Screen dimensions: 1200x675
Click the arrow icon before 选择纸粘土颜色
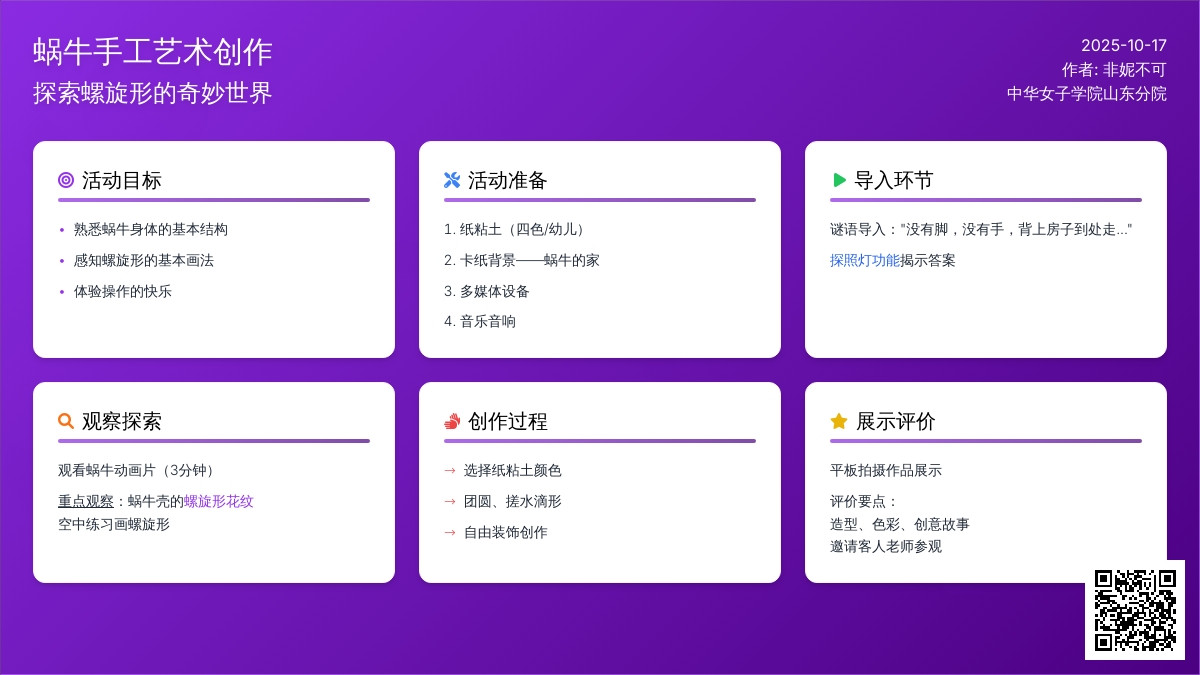click(450, 470)
